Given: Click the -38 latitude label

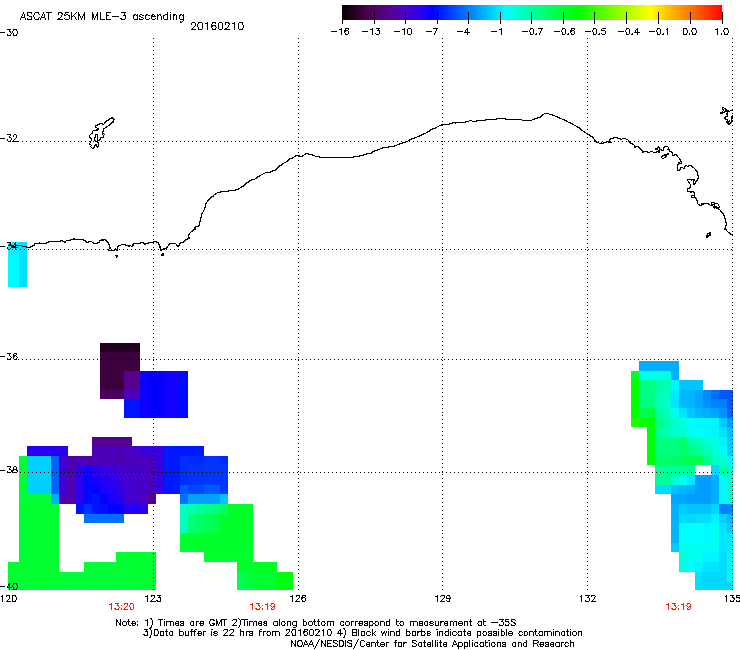Looking at the screenshot, I should point(9,470).
